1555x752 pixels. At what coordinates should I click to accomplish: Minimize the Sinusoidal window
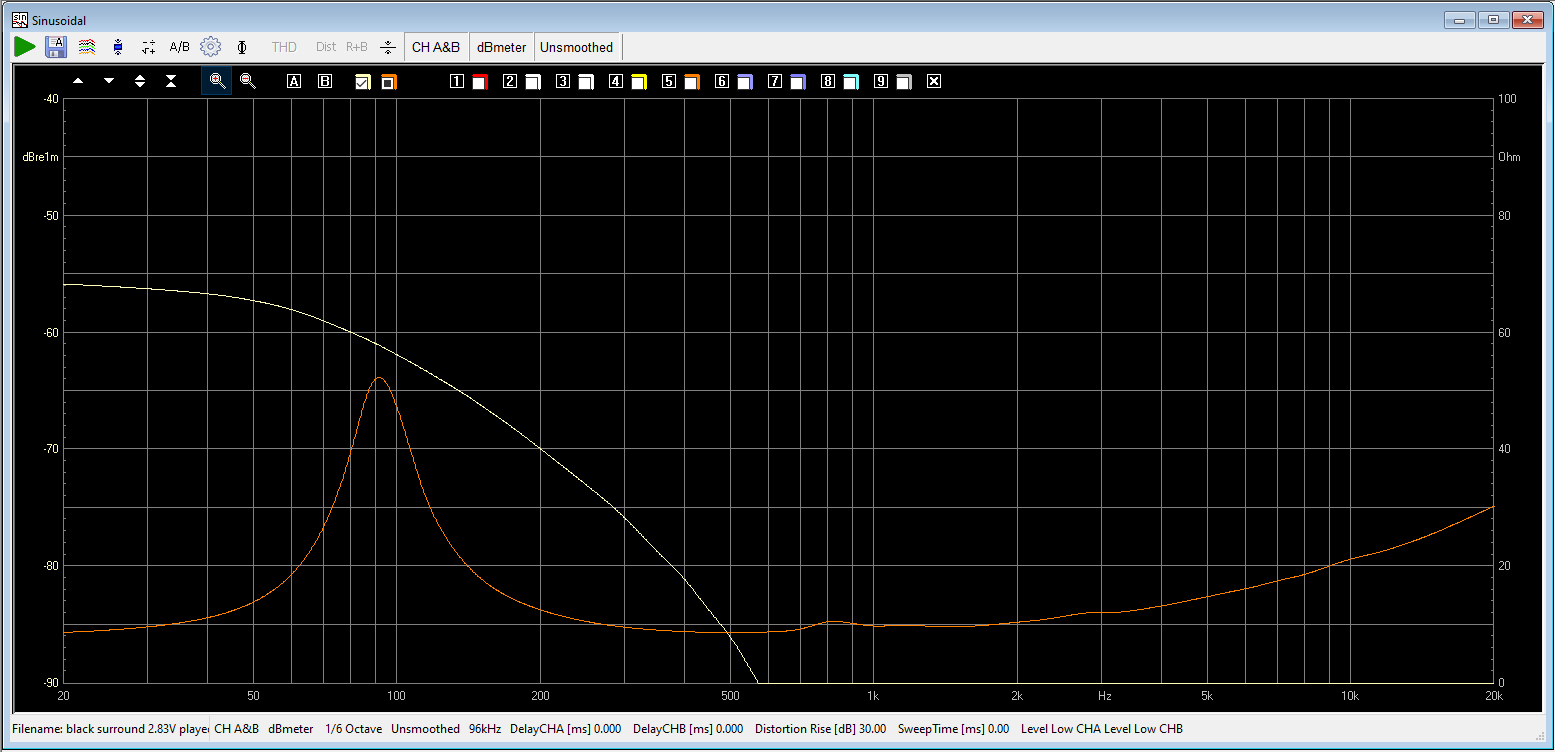coord(1461,19)
